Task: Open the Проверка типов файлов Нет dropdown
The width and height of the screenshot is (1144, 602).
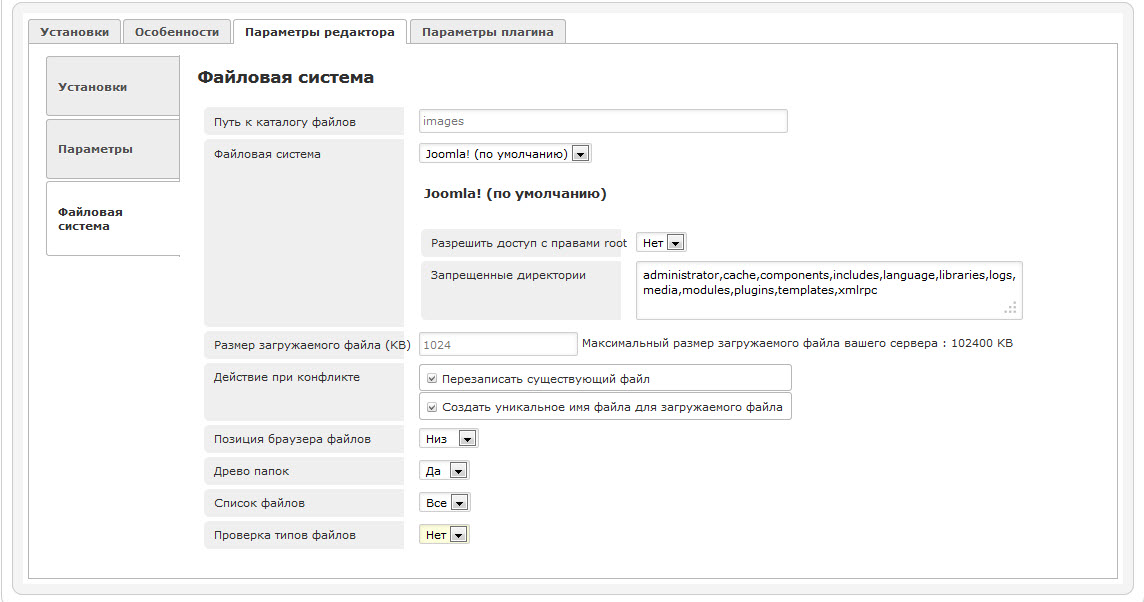Action: [x=444, y=535]
